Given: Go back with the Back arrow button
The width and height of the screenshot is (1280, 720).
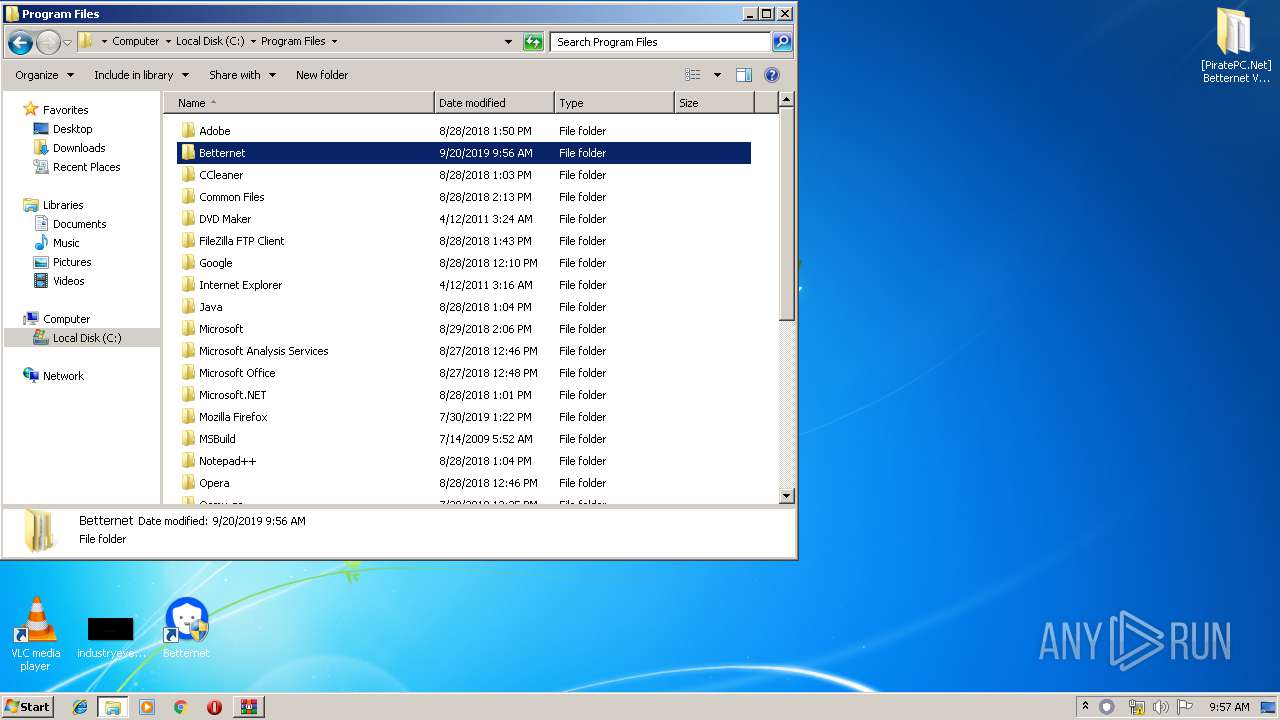Looking at the screenshot, I should pyautogui.click(x=20, y=42).
